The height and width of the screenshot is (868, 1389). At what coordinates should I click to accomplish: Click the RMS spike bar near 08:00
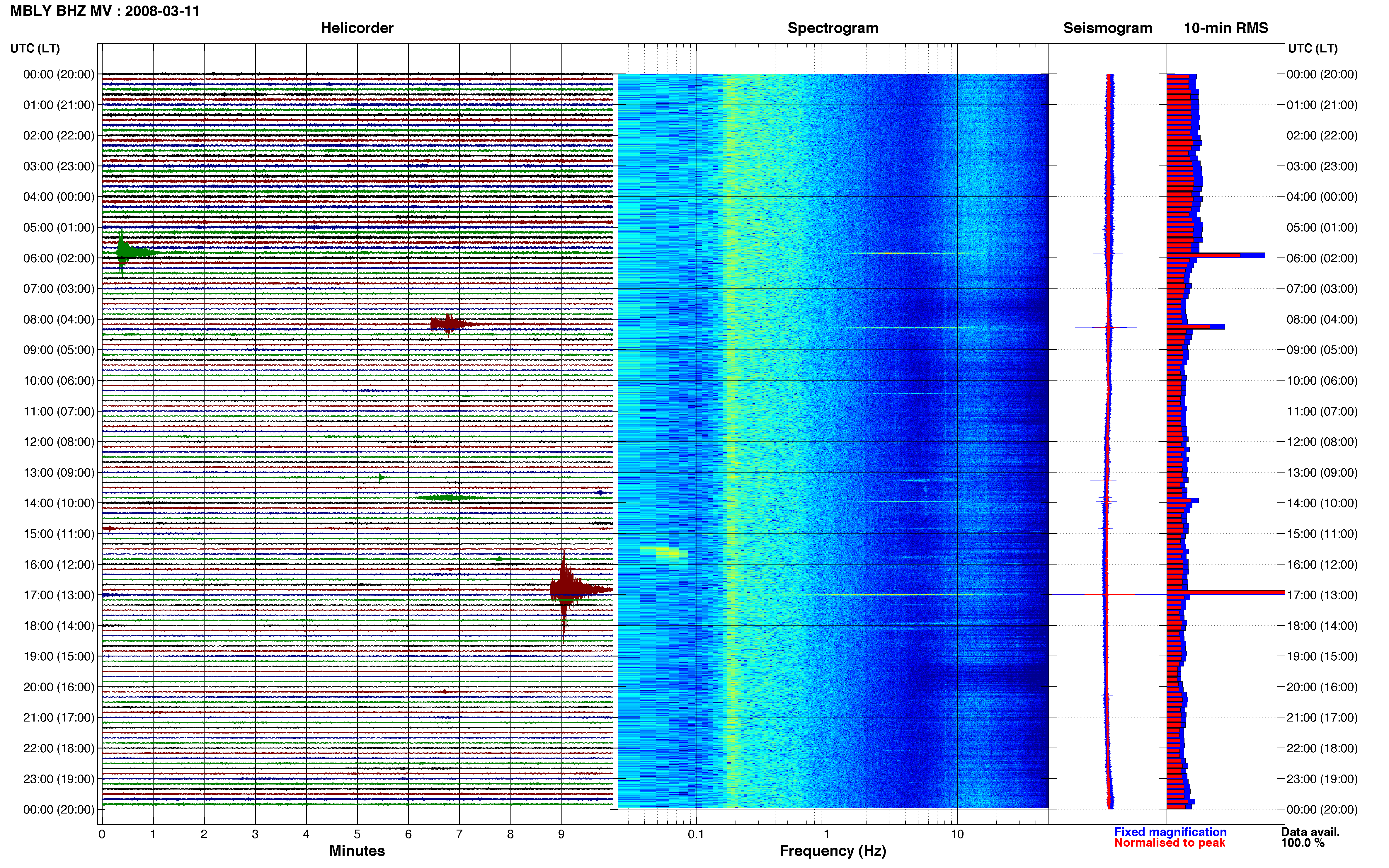[x=1196, y=327]
